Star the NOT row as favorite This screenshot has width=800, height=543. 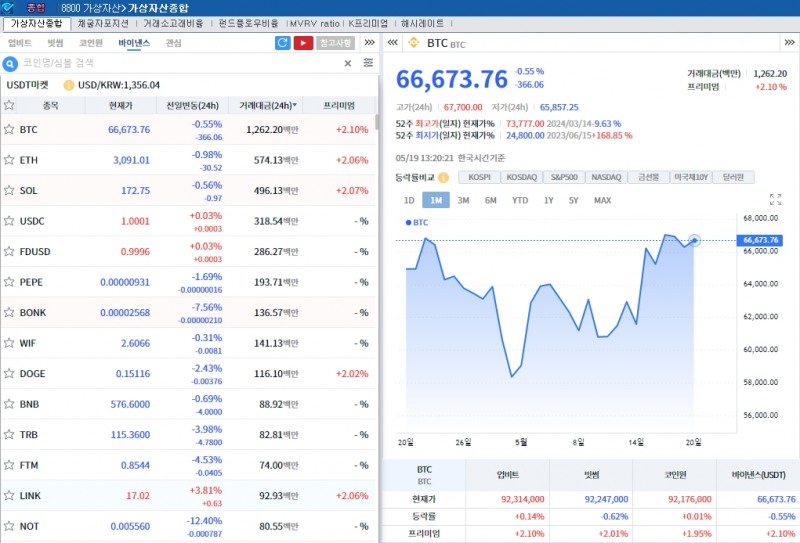(9, 526)
